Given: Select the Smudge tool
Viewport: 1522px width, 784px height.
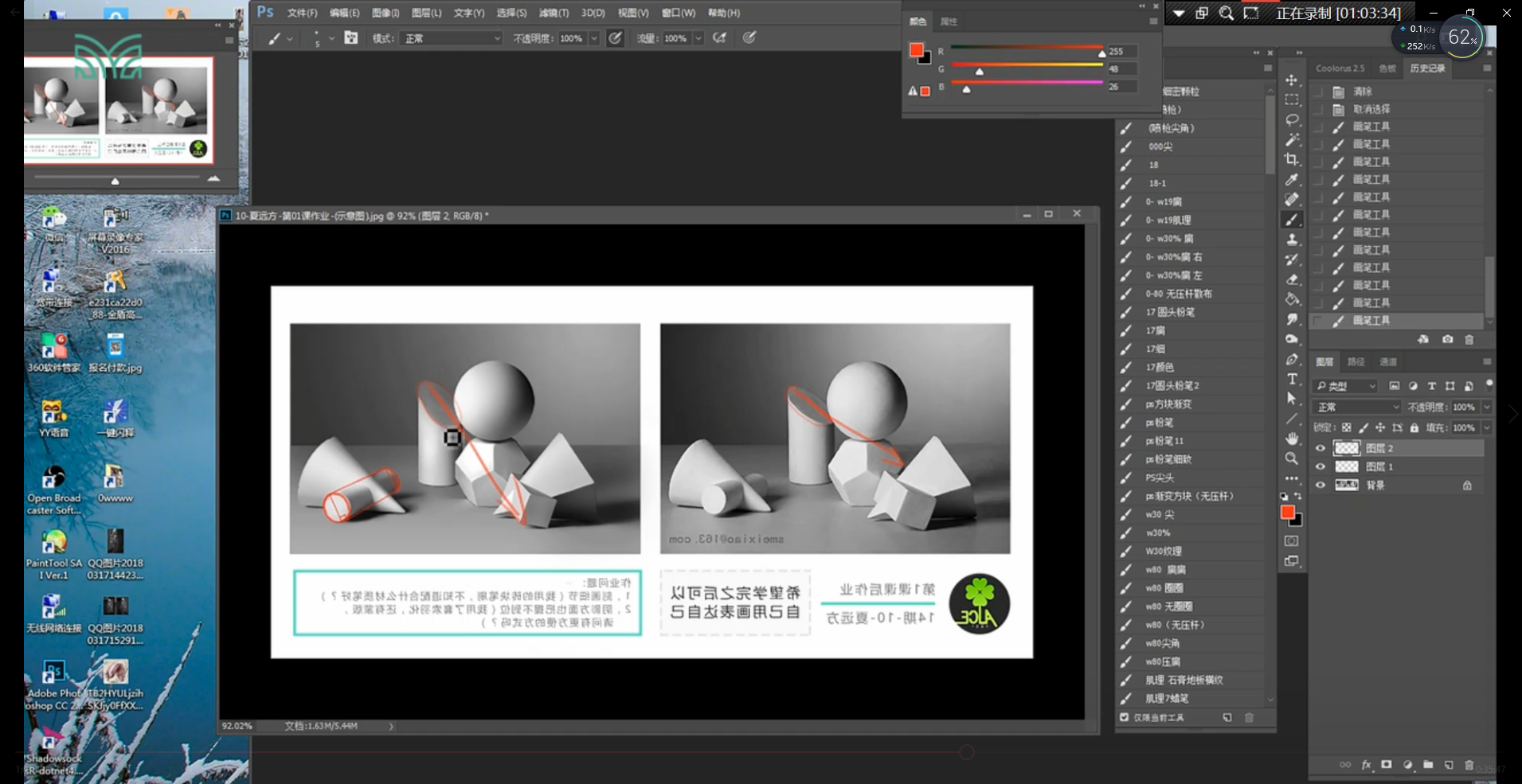Looking at the screenshot, I should (1292, 319).
